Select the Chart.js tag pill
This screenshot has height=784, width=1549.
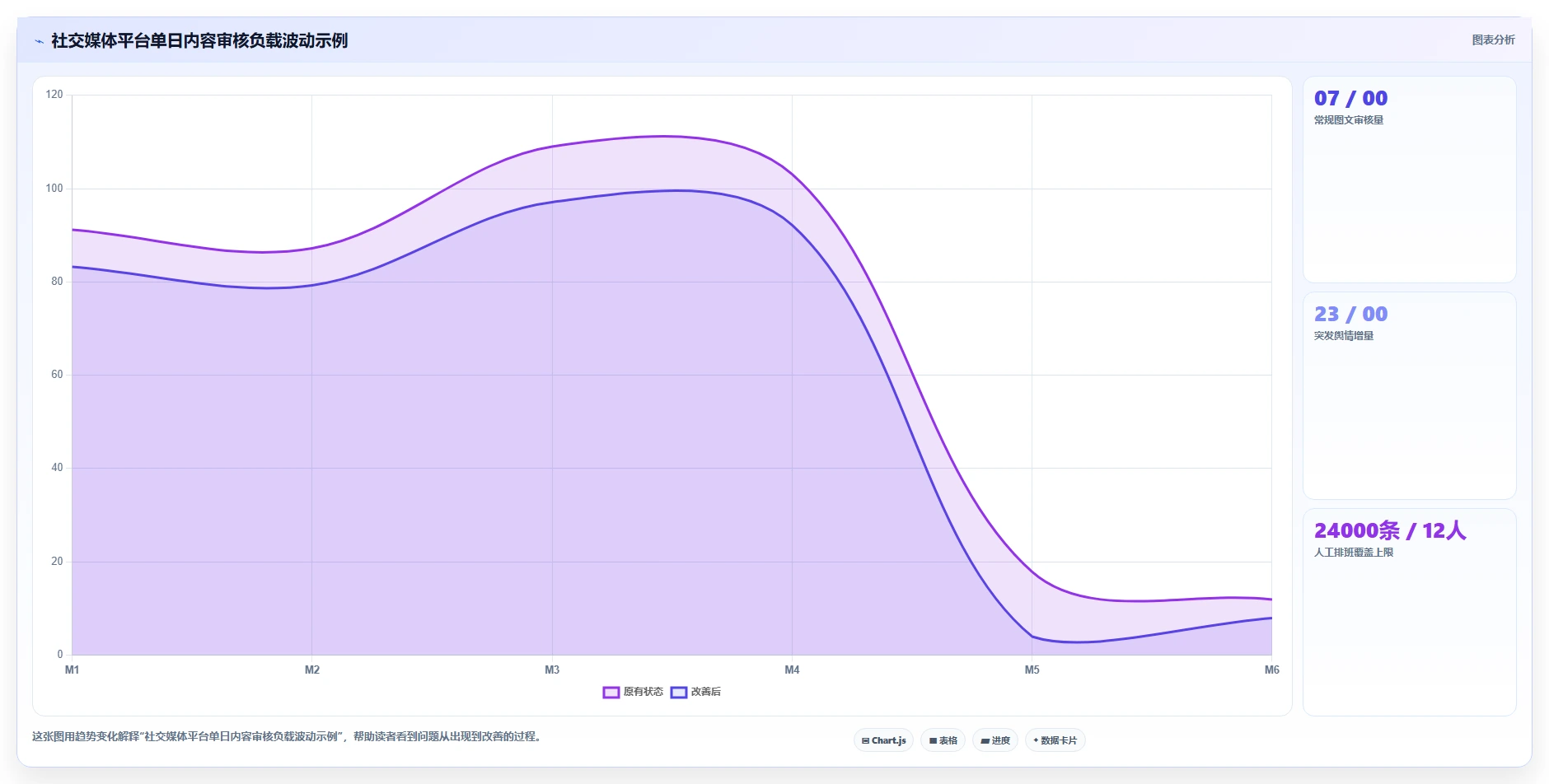coord(883,740)
